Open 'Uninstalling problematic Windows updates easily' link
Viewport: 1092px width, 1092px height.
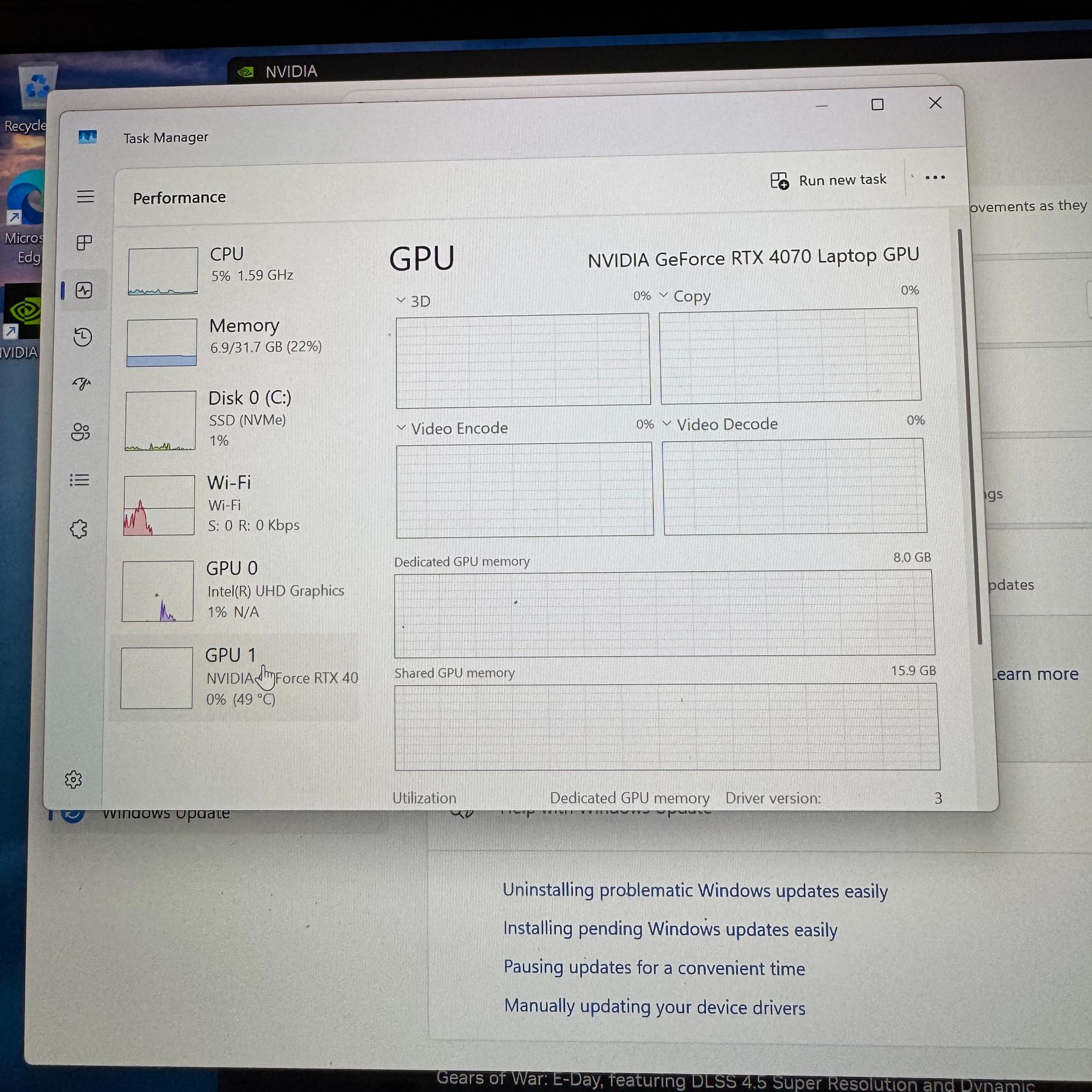point(695,891)
